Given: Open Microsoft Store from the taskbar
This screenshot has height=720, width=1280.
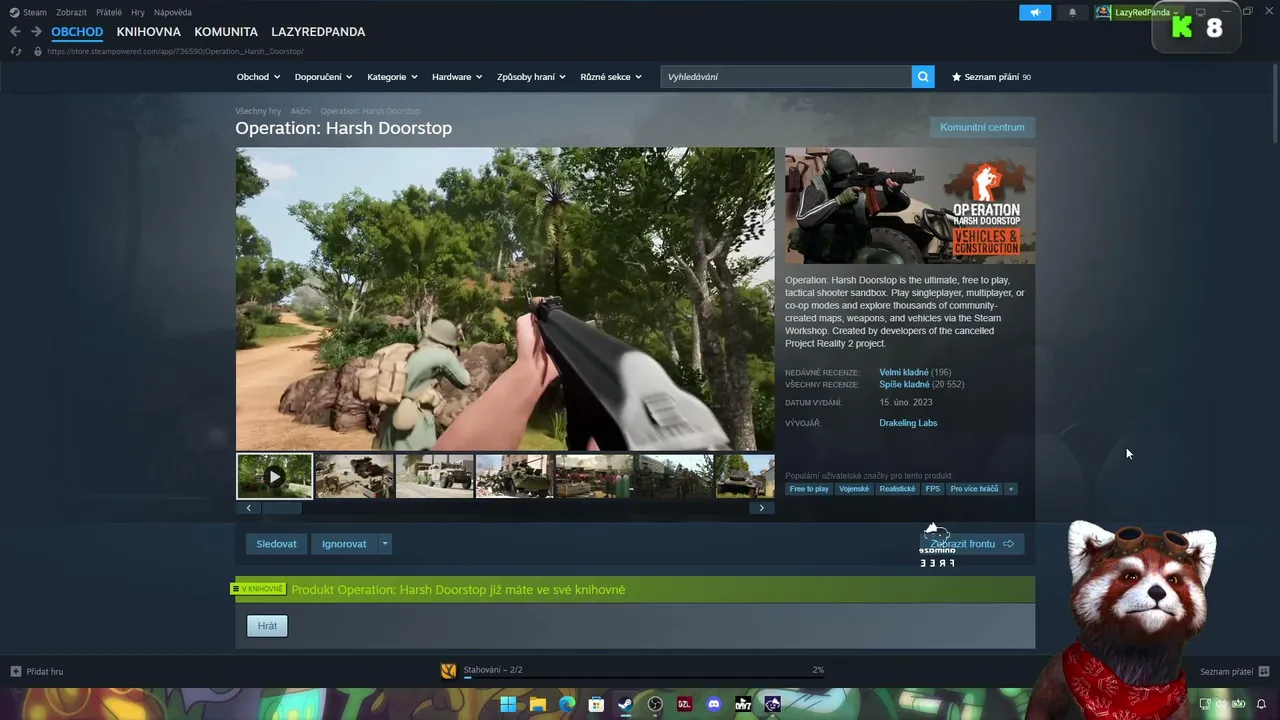Looking at the screenshot, I should pyautogui.click(x=596, y=704).
